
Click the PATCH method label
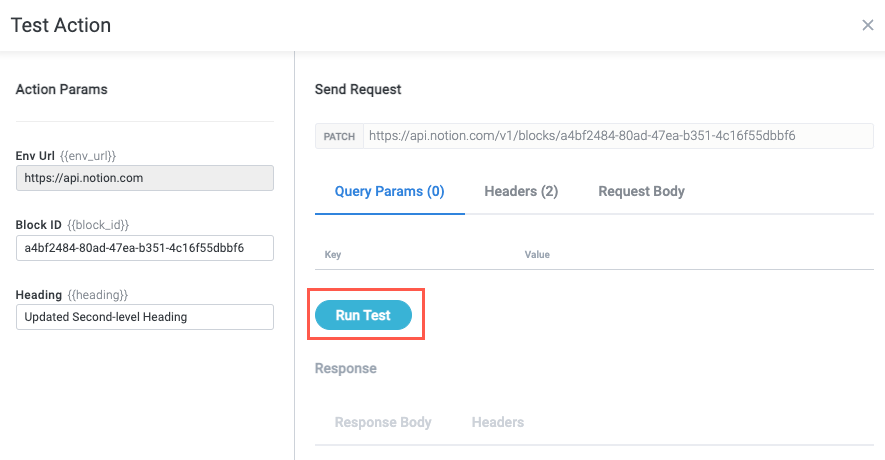tap(339, 137)
